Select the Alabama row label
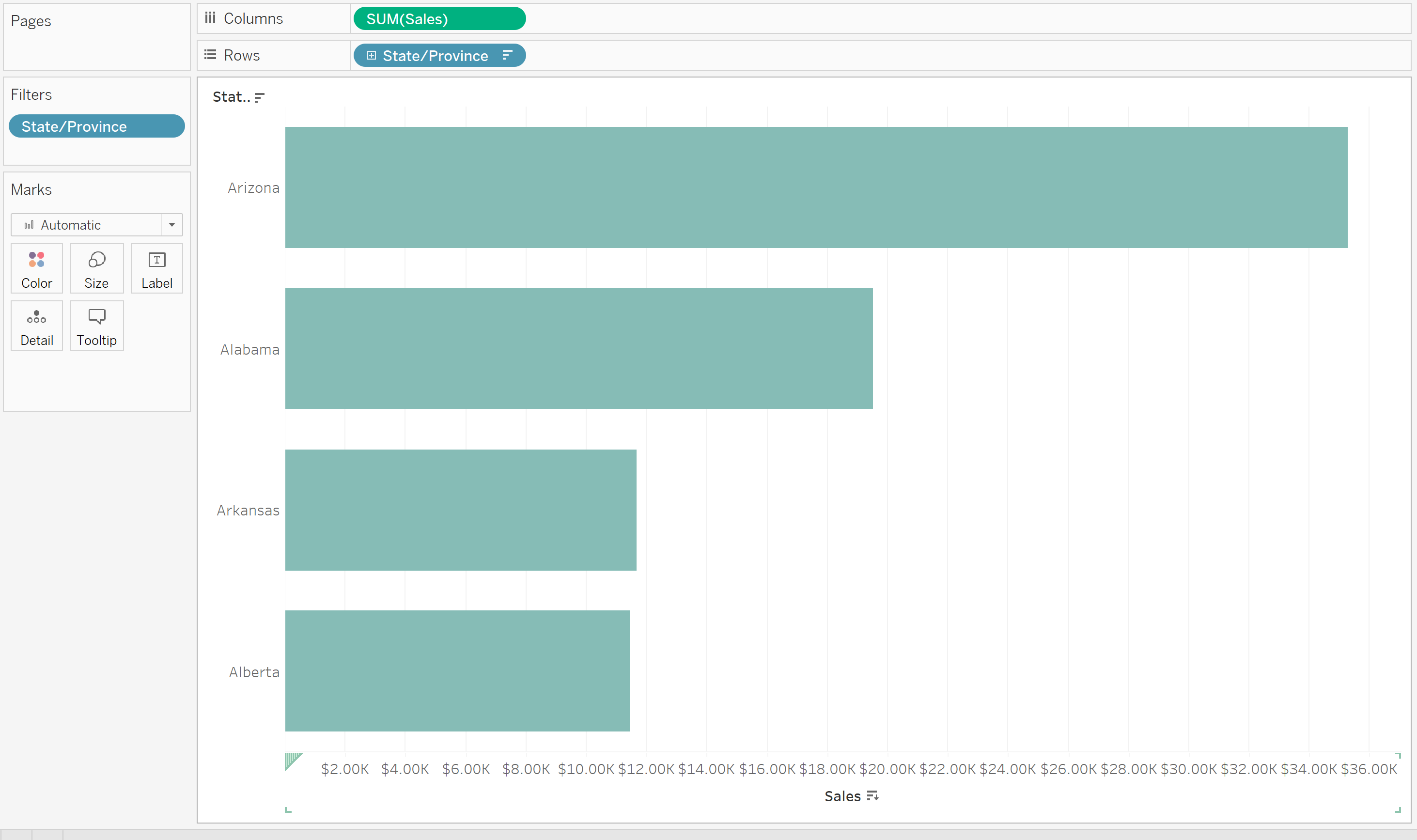Screen dimensions: 1417x840 (249, 349)
